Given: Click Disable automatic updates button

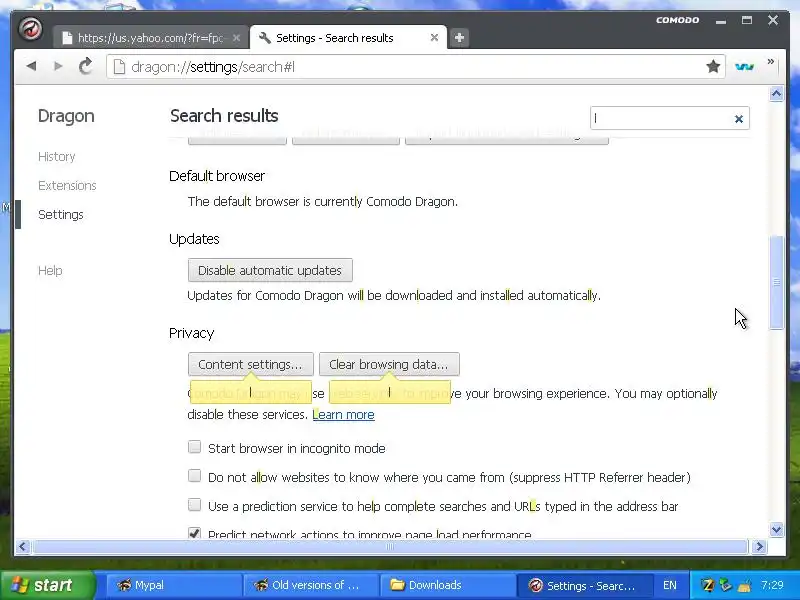Looking at the screenshot, I should coord(270,270).
